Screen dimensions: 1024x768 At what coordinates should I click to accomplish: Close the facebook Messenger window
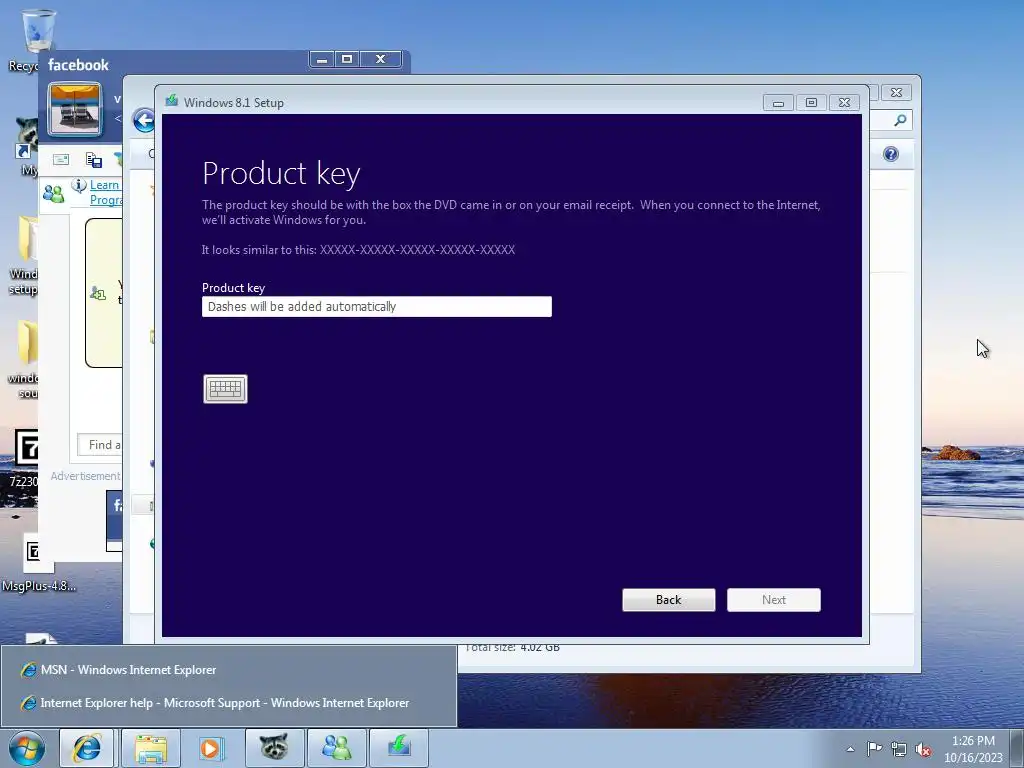click(380, 59)
